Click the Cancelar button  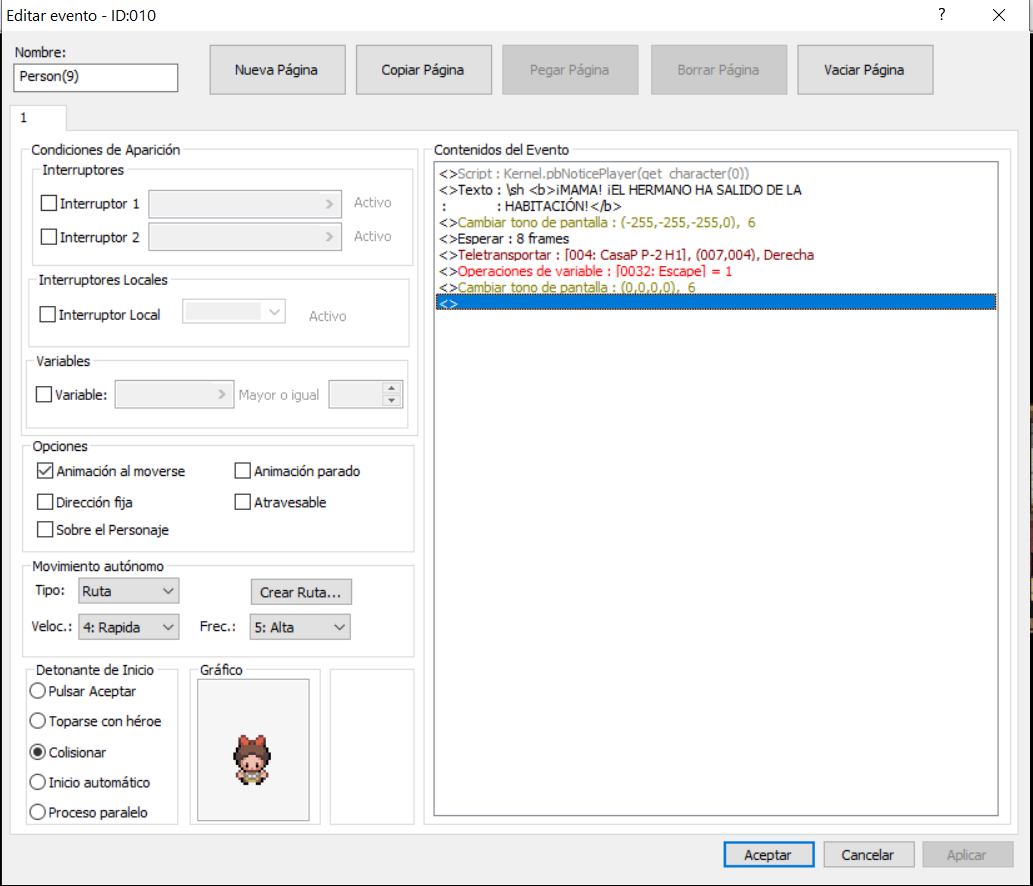click(867, 855)
